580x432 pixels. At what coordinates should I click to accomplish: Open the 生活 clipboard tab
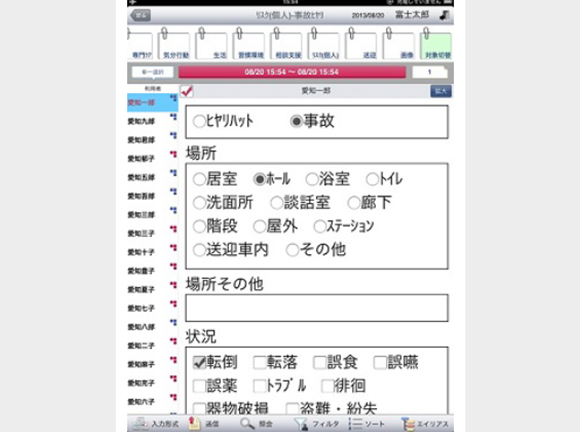[x=211, y=44]
